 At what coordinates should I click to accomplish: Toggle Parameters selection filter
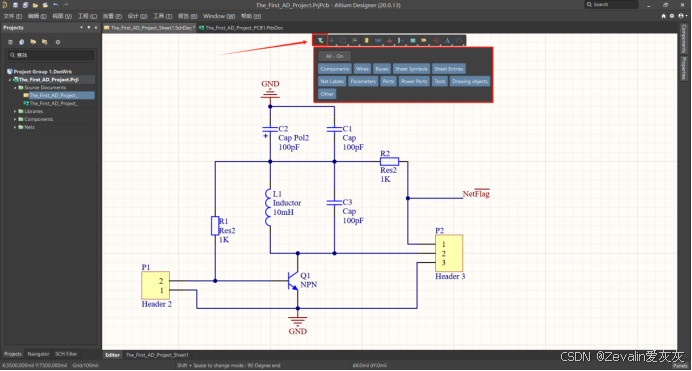point(363,81)
